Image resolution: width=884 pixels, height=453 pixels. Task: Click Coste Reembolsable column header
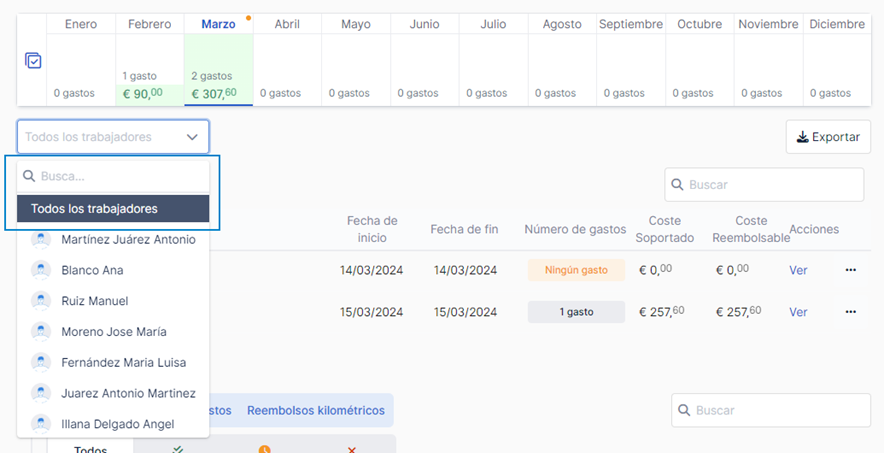[x=751, y=229]
